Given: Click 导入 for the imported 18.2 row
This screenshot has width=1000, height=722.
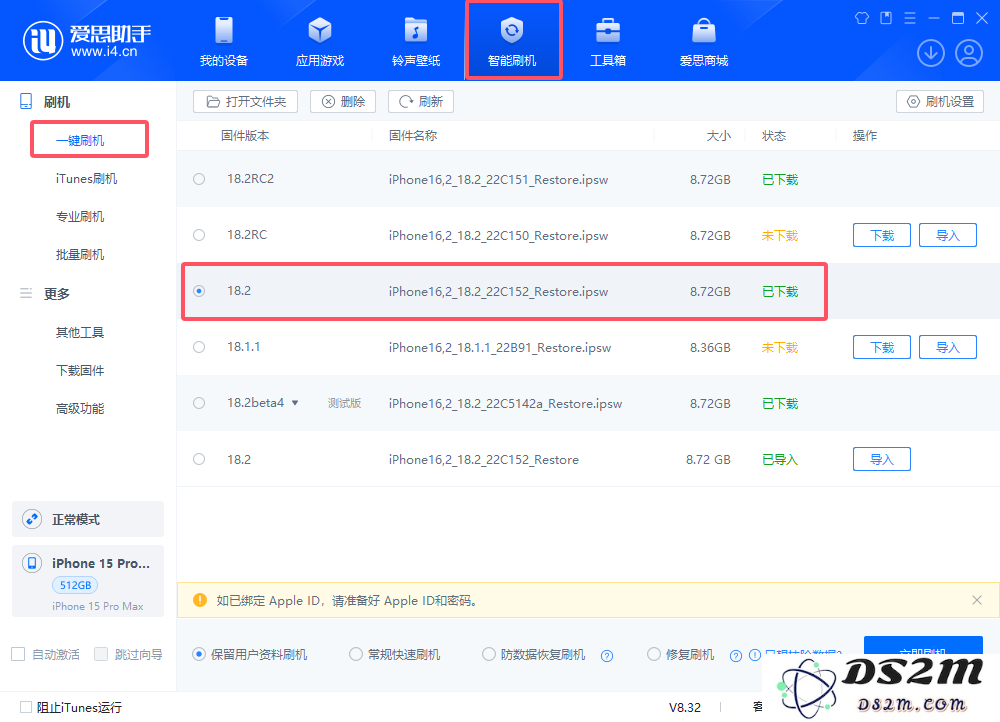Looking at the screenshot, I should (x=881, y=459).
